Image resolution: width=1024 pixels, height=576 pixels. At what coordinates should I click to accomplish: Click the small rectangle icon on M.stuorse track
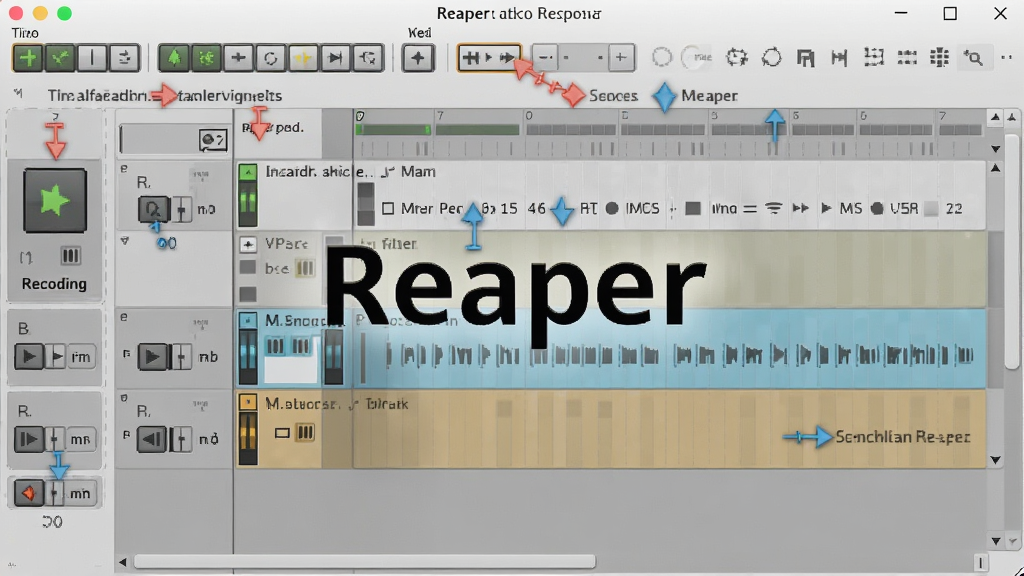[x=282, y=432]
